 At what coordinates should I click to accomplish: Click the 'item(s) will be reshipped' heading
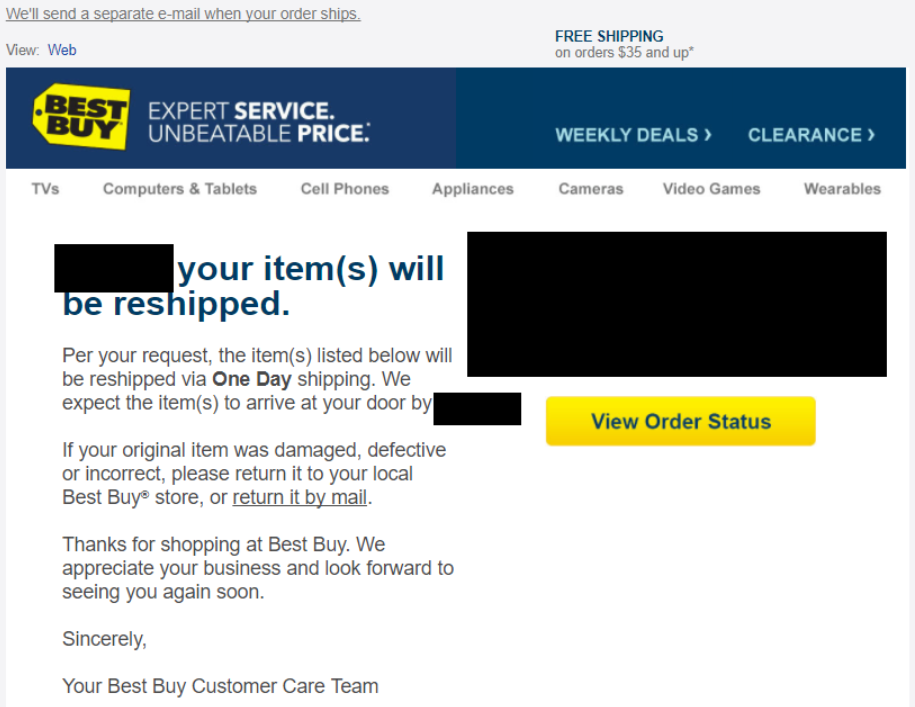(253, 286)
